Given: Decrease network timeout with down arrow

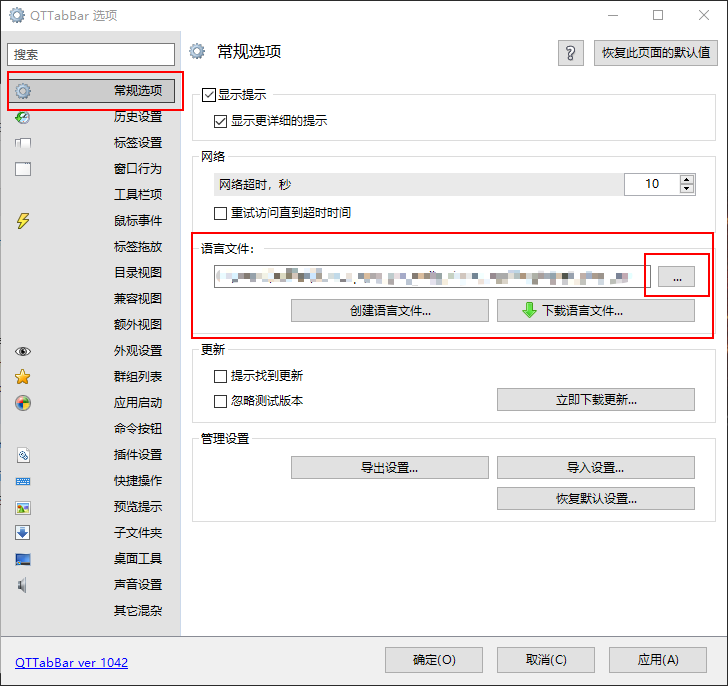Looking at the screenshot, I should pos(687,189).
